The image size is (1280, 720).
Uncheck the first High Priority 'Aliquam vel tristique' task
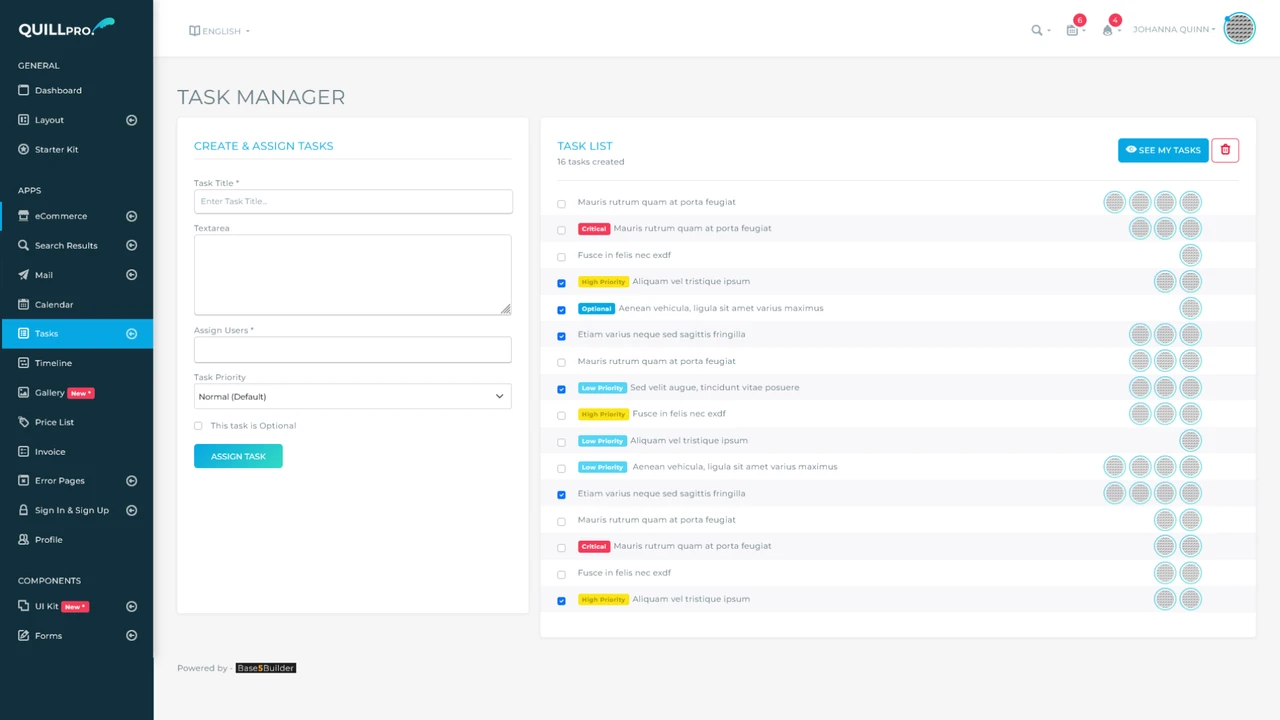[x=561, y=283]
